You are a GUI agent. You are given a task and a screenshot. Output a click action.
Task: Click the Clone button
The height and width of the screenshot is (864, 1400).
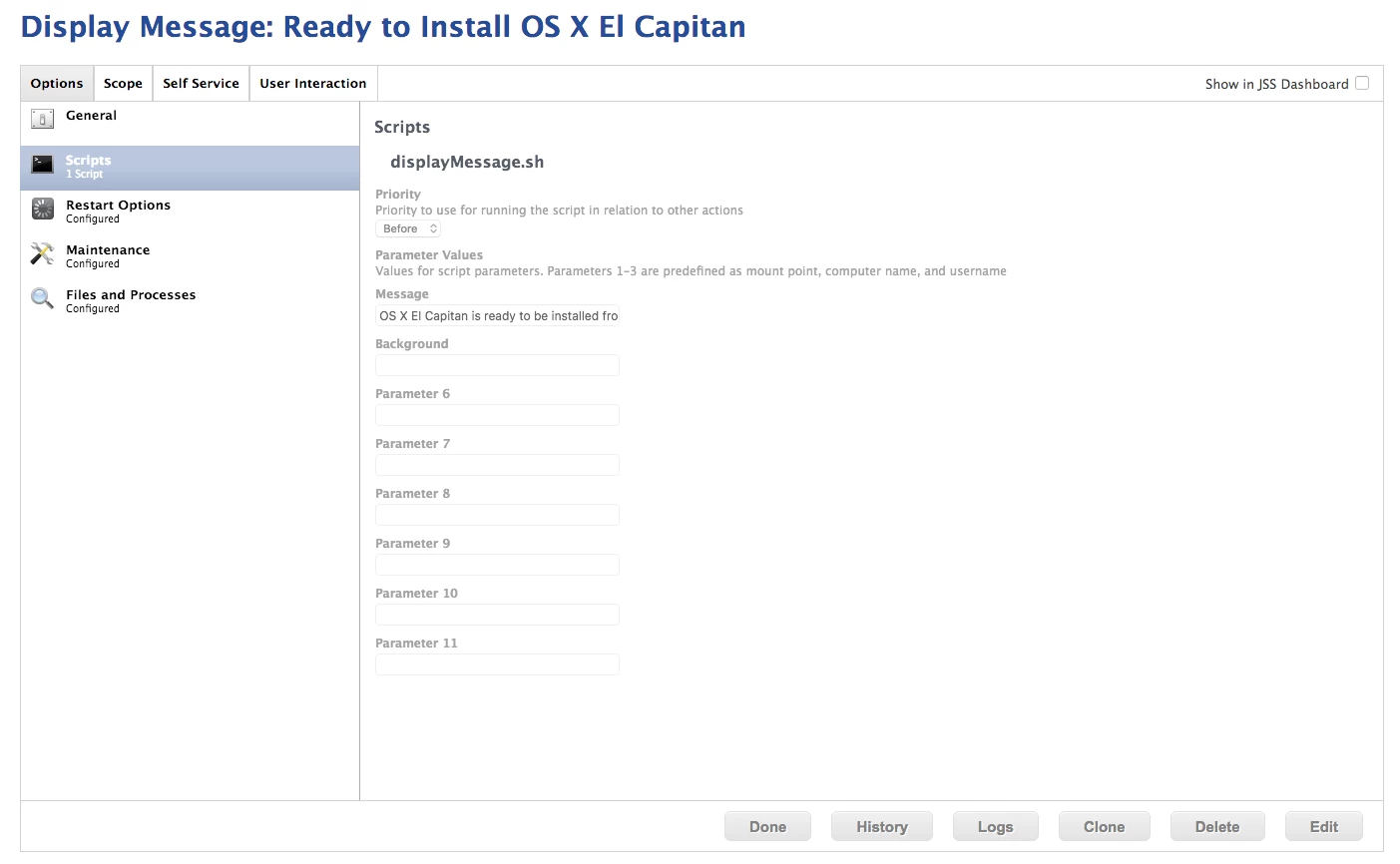click(x=1104, y=826)
